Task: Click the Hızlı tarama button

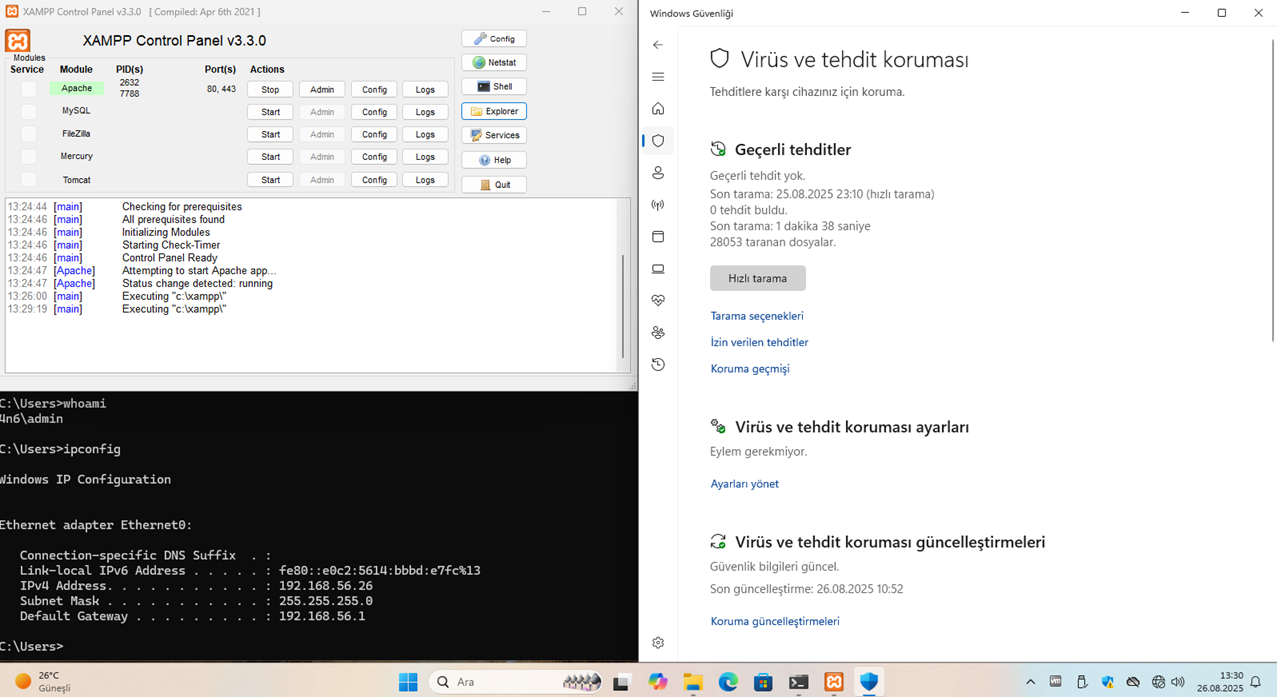Action: click(757, 278)
